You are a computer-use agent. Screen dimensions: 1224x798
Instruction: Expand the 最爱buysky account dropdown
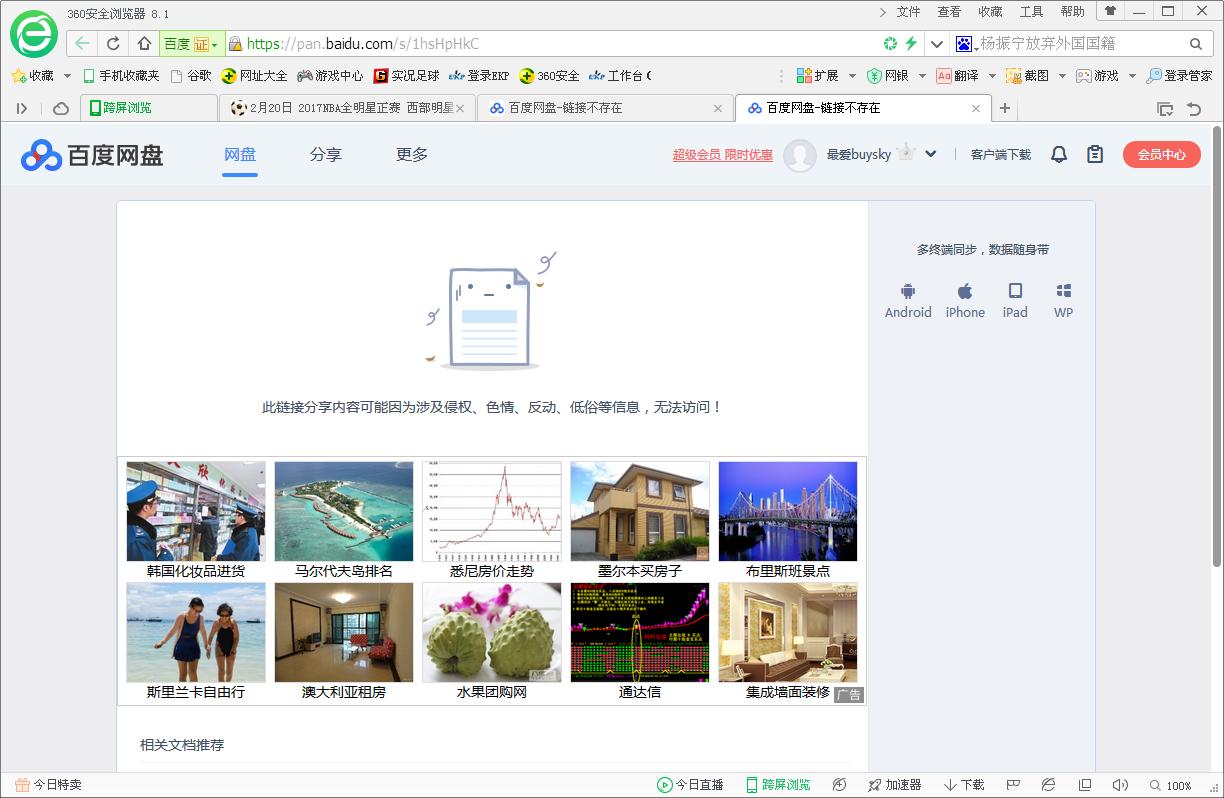[931, 154]
